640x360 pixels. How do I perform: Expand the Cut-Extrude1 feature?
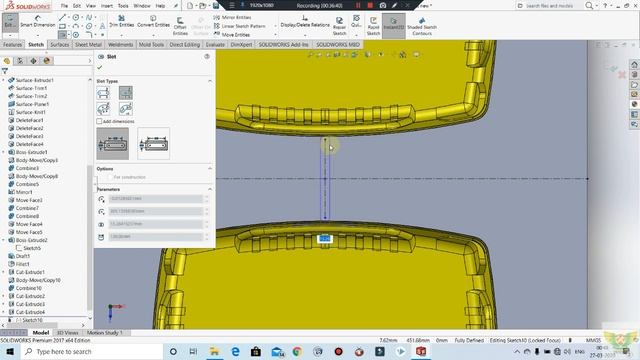tap(4, 272)
